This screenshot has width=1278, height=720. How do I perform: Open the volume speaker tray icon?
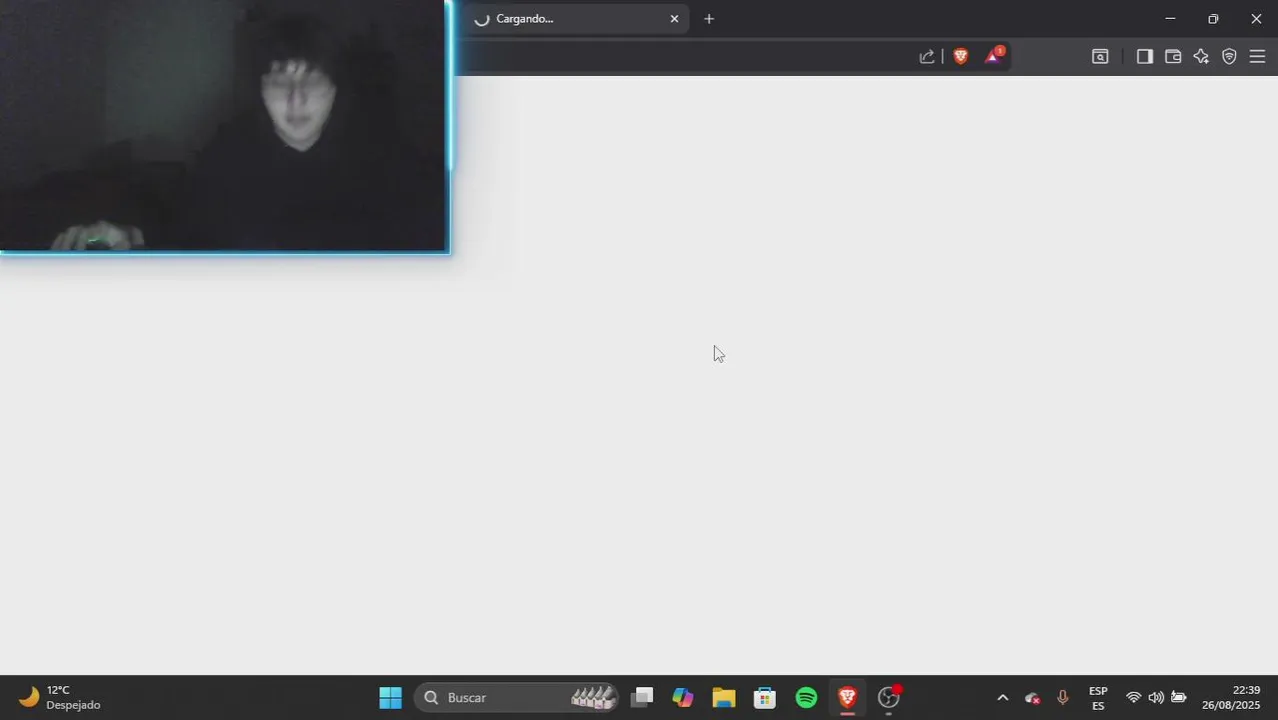point(1156,698)
